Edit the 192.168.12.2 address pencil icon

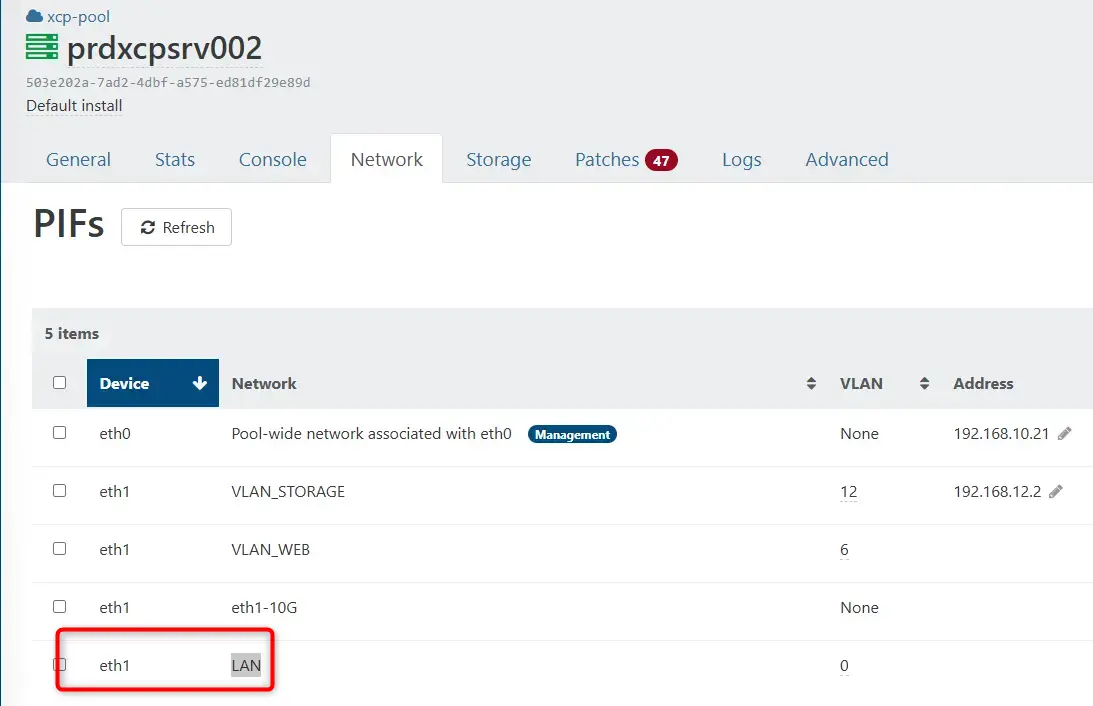[x=1056, y=491]
